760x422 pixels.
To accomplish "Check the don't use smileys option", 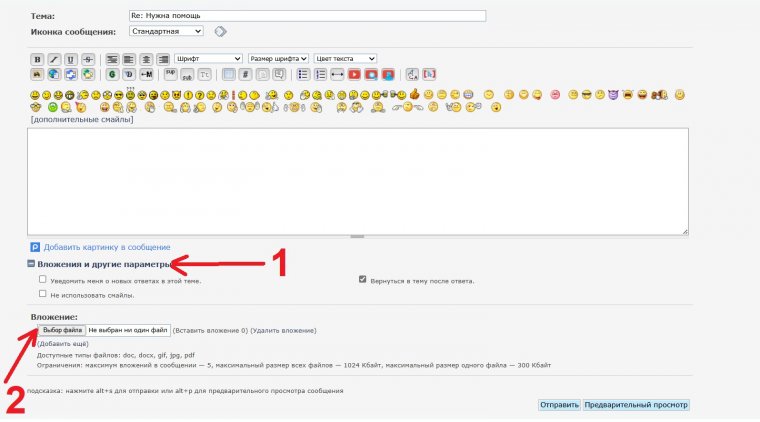I will coord(42,294).
